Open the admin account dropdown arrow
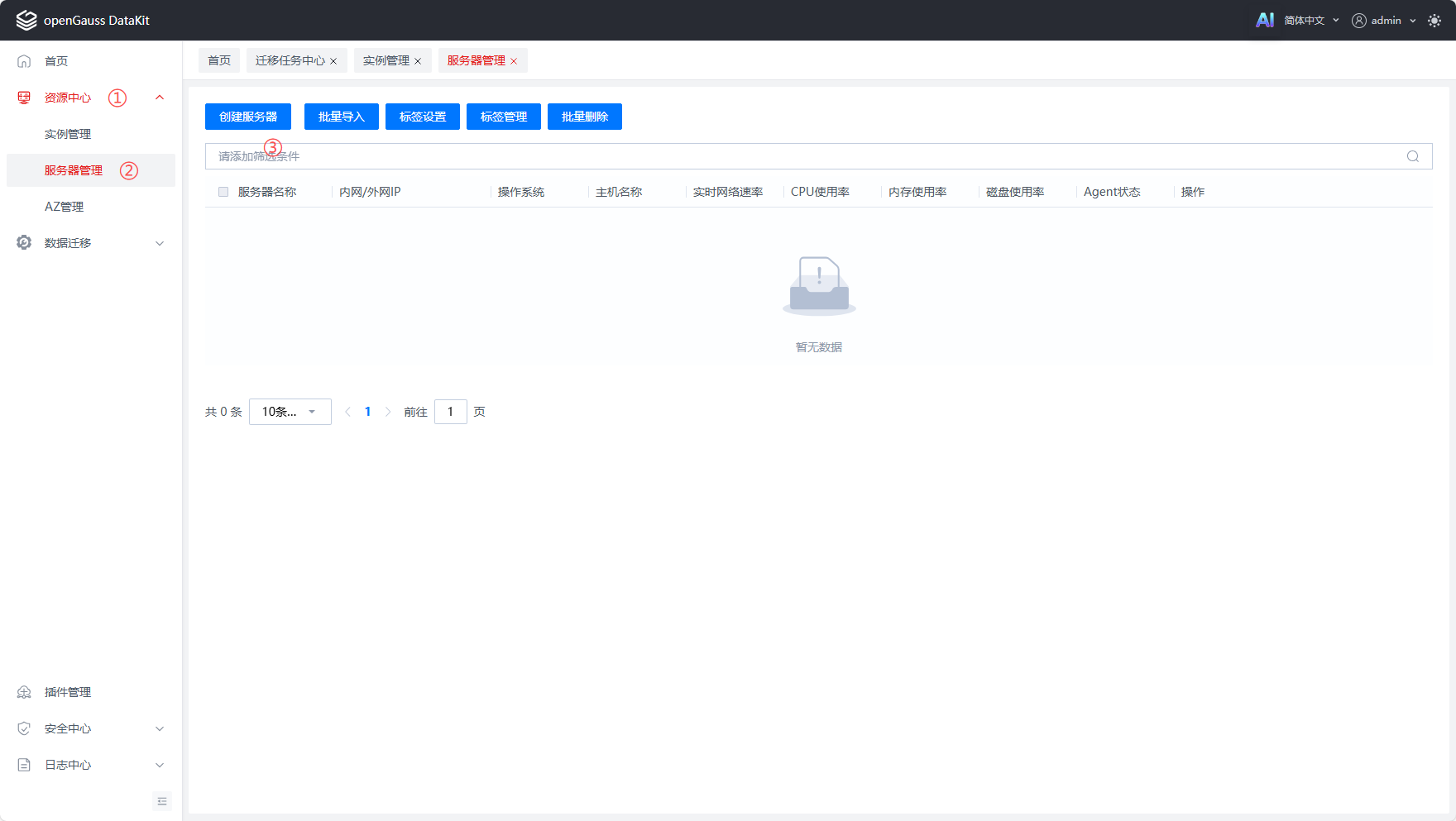1456x821 pixels. [1413, 21]
